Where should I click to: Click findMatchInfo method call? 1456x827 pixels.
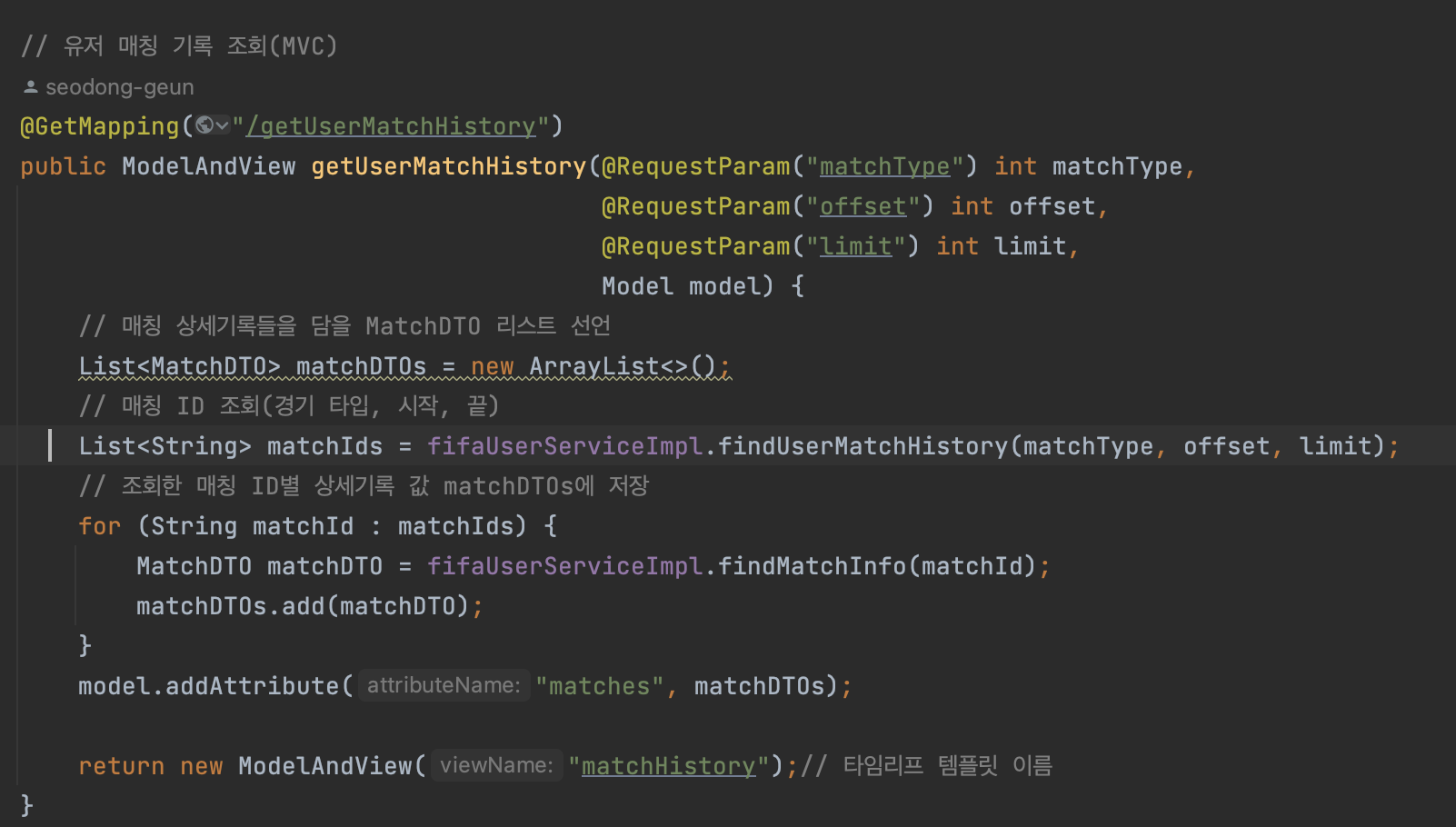812,566
